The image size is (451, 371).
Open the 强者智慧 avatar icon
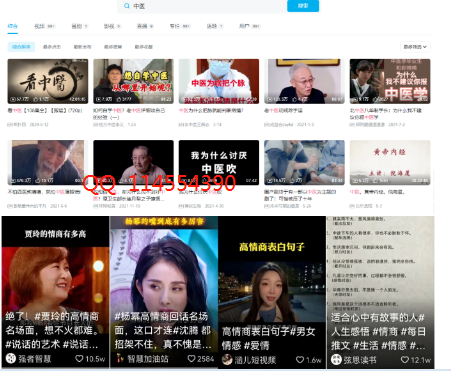(11, 359)
